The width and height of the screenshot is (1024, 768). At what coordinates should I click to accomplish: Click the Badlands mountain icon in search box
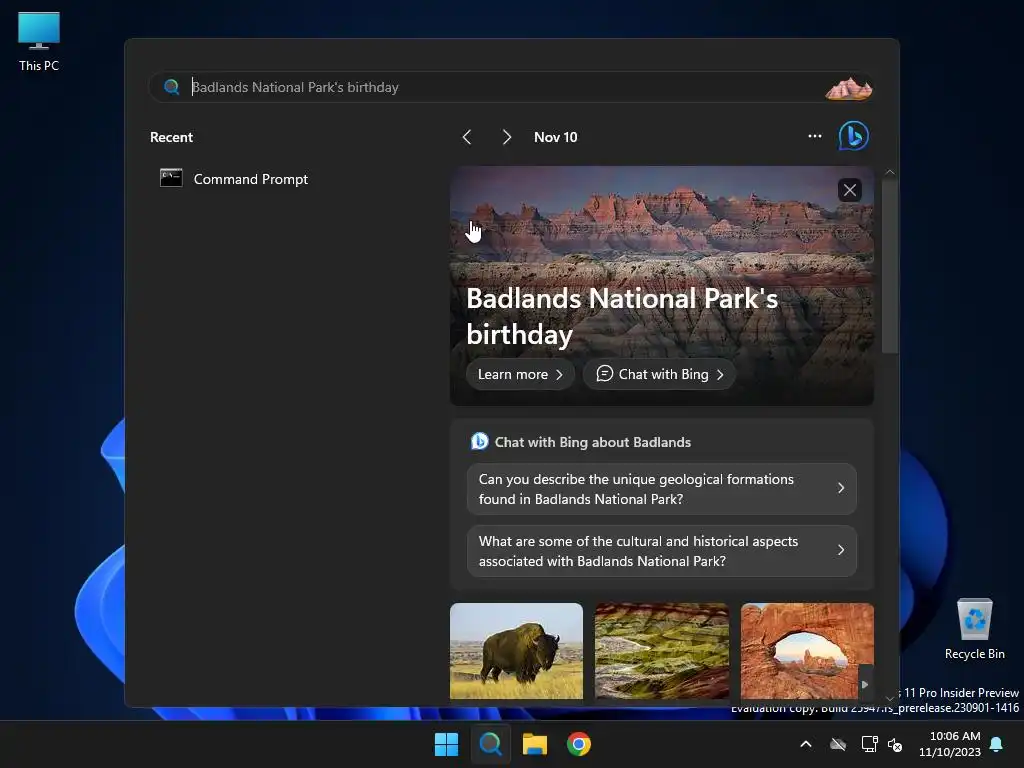(x=848, y=88)
